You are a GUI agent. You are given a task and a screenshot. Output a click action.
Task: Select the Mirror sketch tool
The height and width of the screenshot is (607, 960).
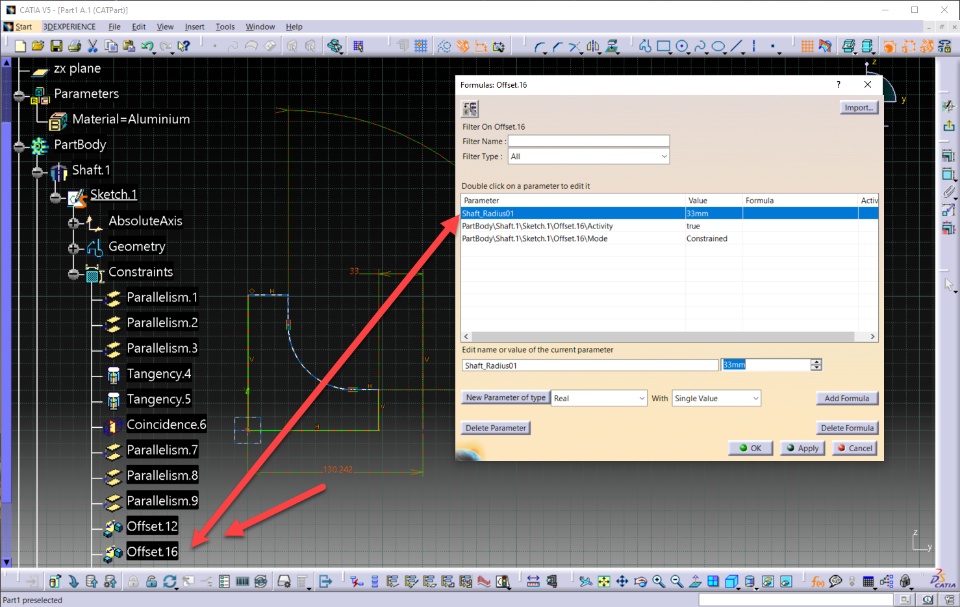[x=593, y=47]
